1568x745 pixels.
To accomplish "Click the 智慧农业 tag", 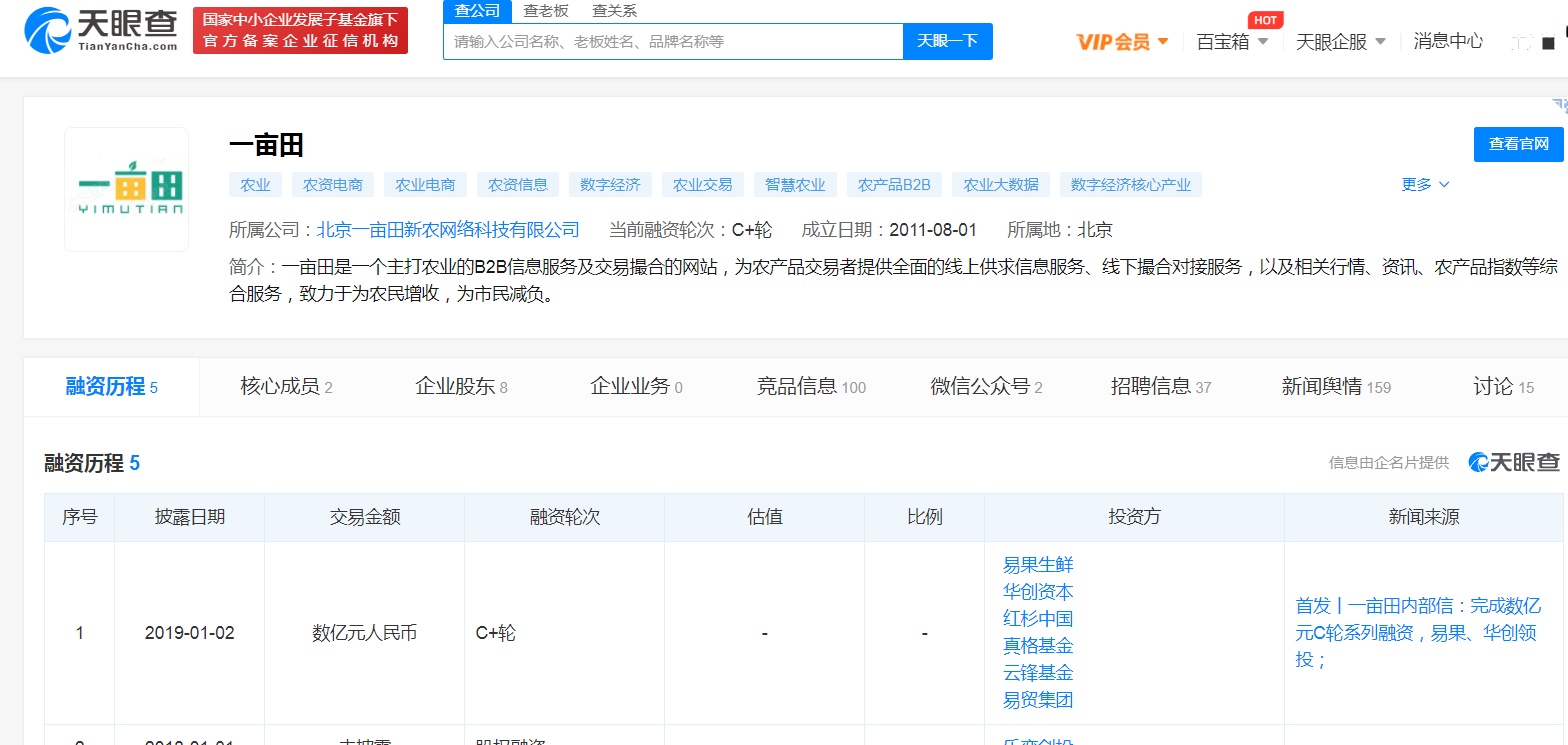I will click(x=796, y=184).
